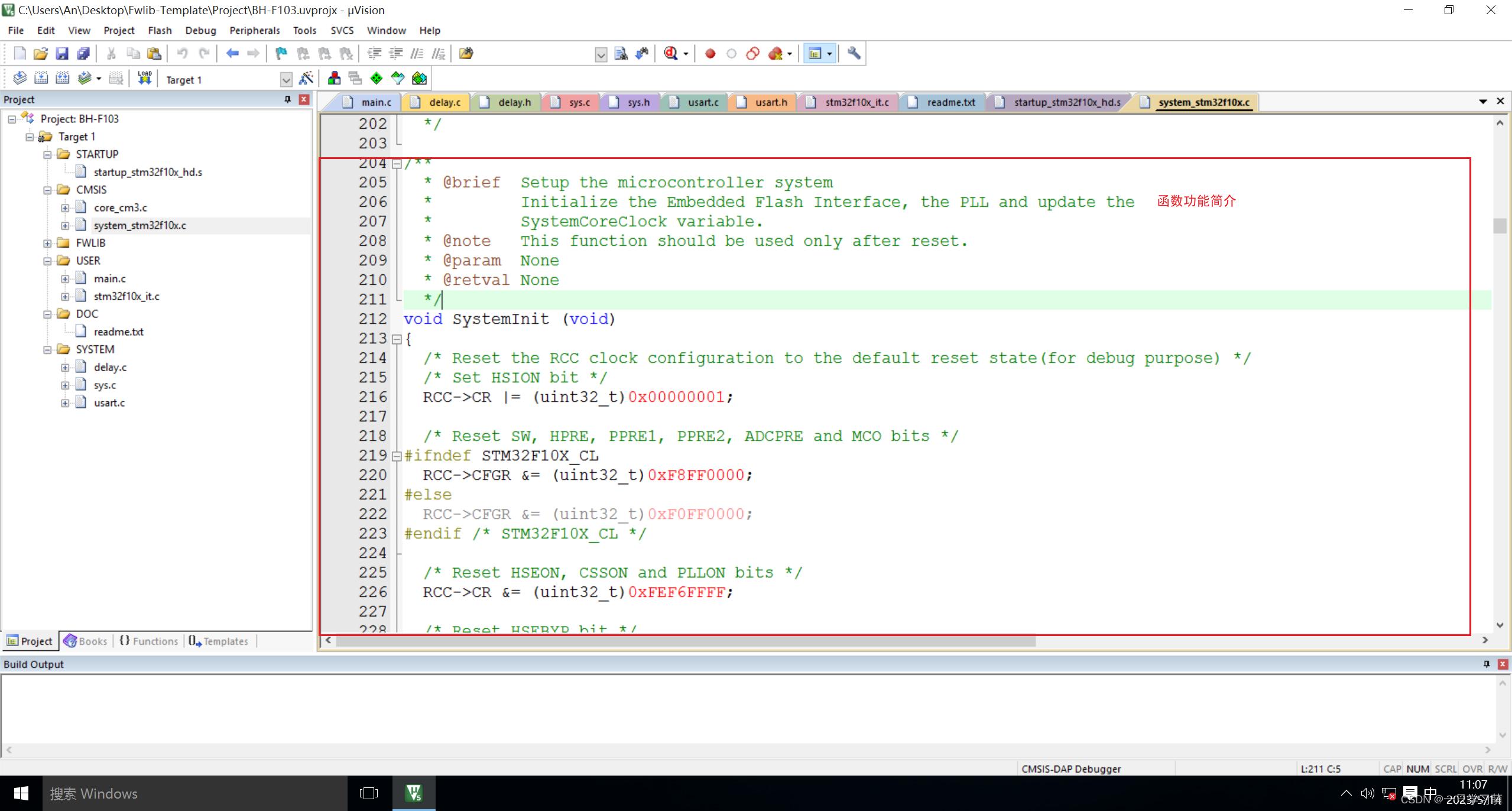Screen dimensions: 1512x811
Task: Indent selected lines with the indent icon
Action: 374,54
